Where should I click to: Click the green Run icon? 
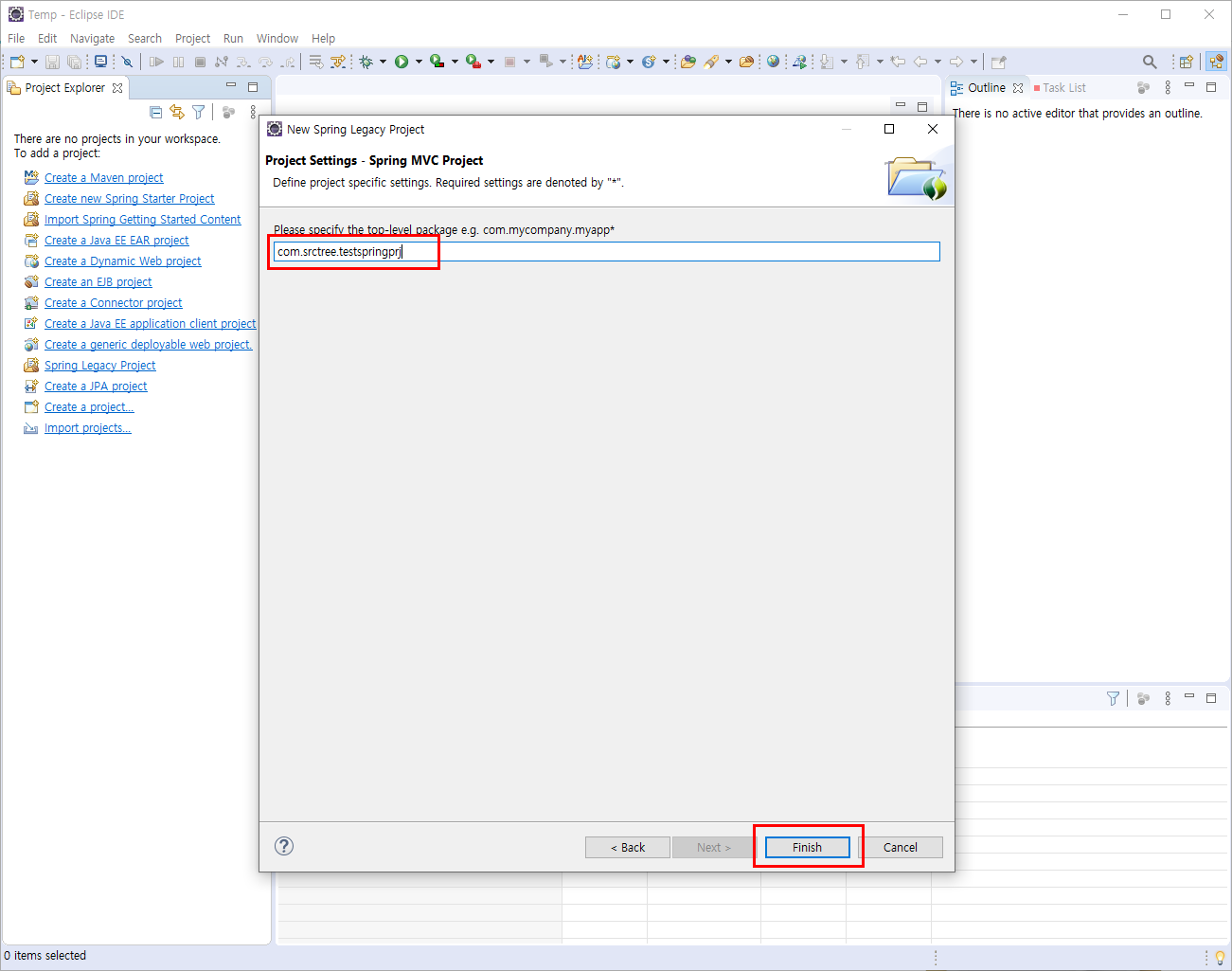tap(402, 62)
